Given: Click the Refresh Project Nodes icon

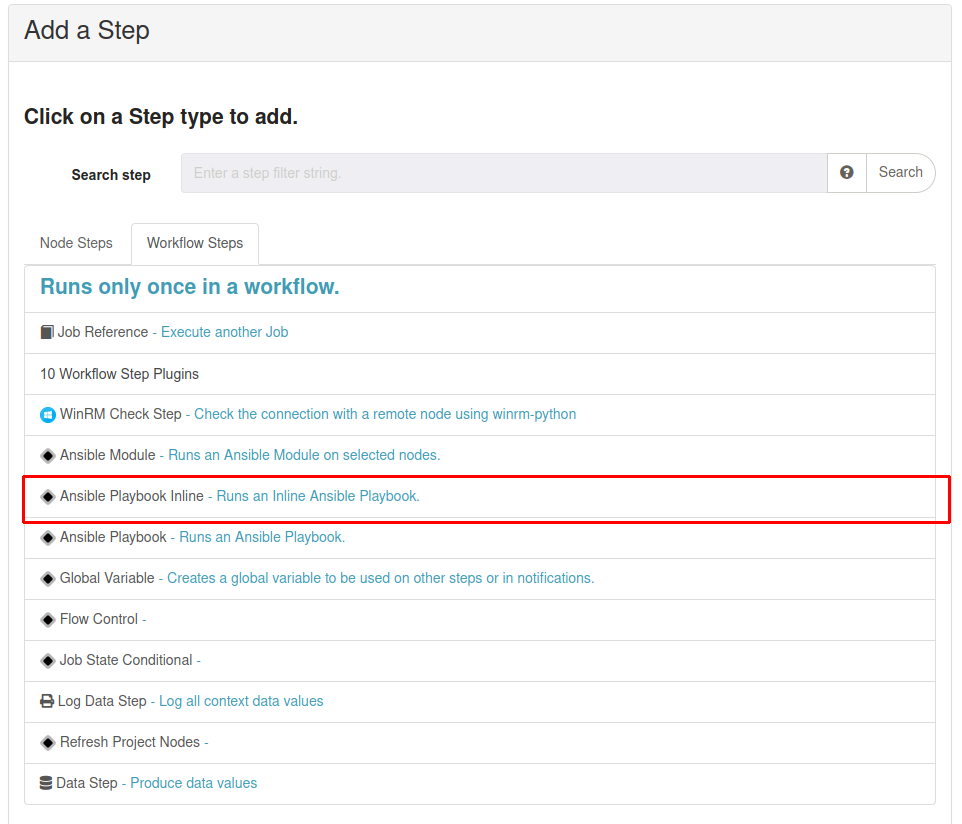Looking at the screenshot, I should (48, 743).
